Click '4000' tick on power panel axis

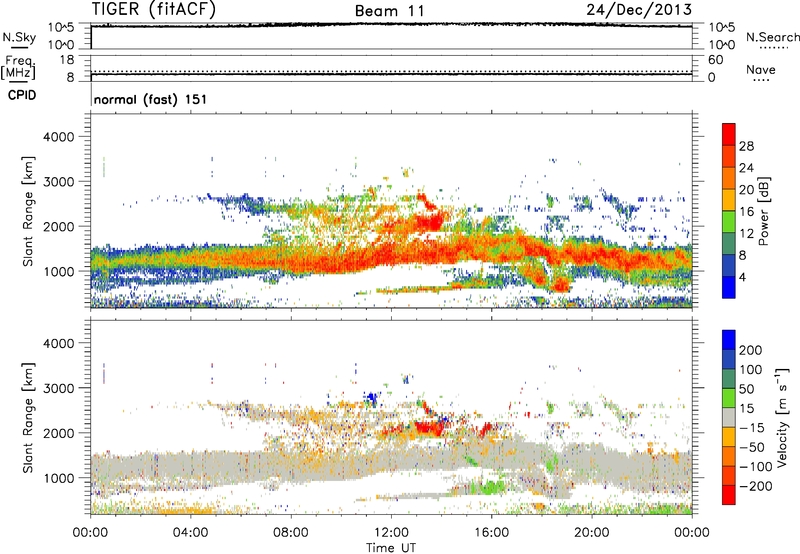point(59,137)
